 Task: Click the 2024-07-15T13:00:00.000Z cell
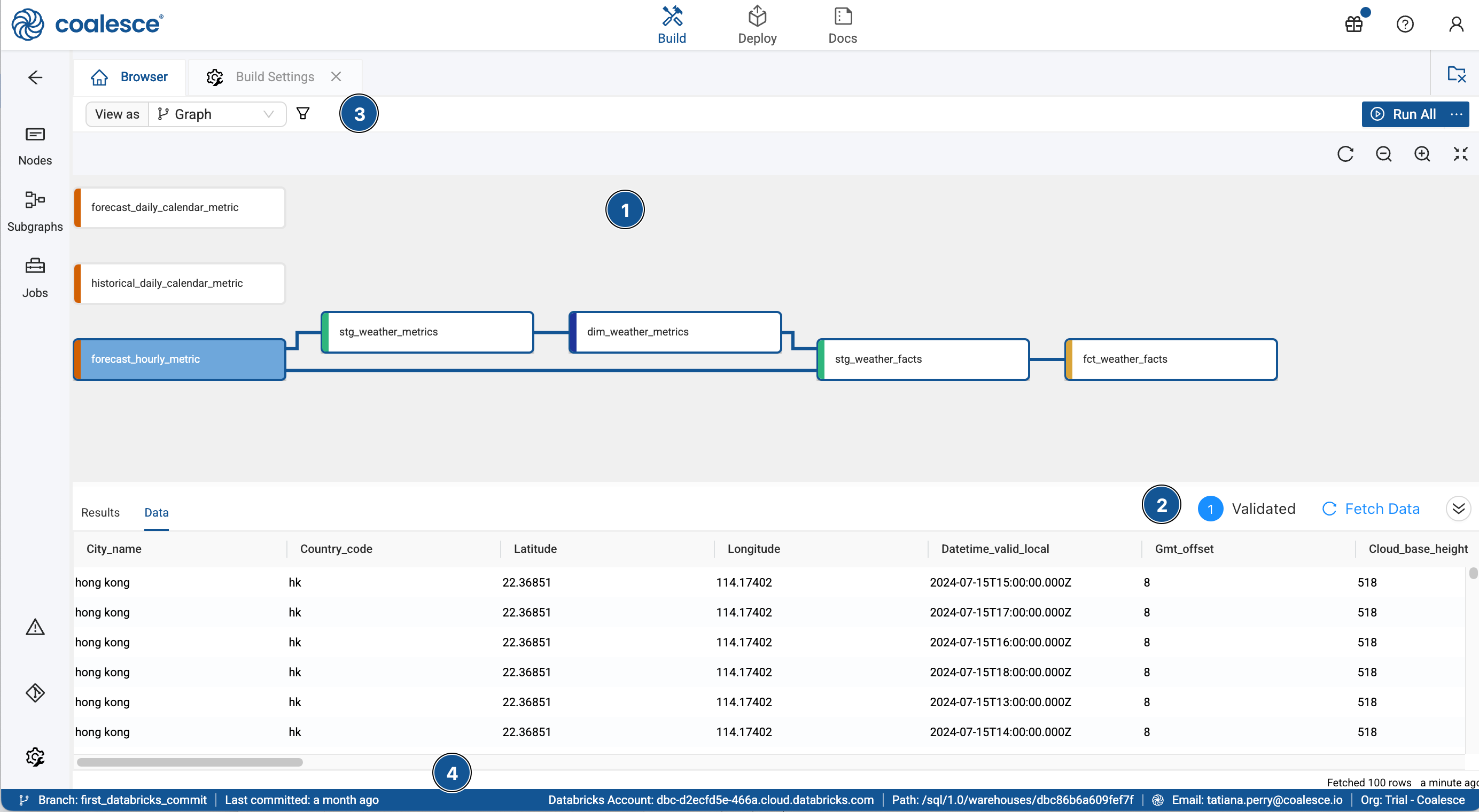pos(1000,702)
